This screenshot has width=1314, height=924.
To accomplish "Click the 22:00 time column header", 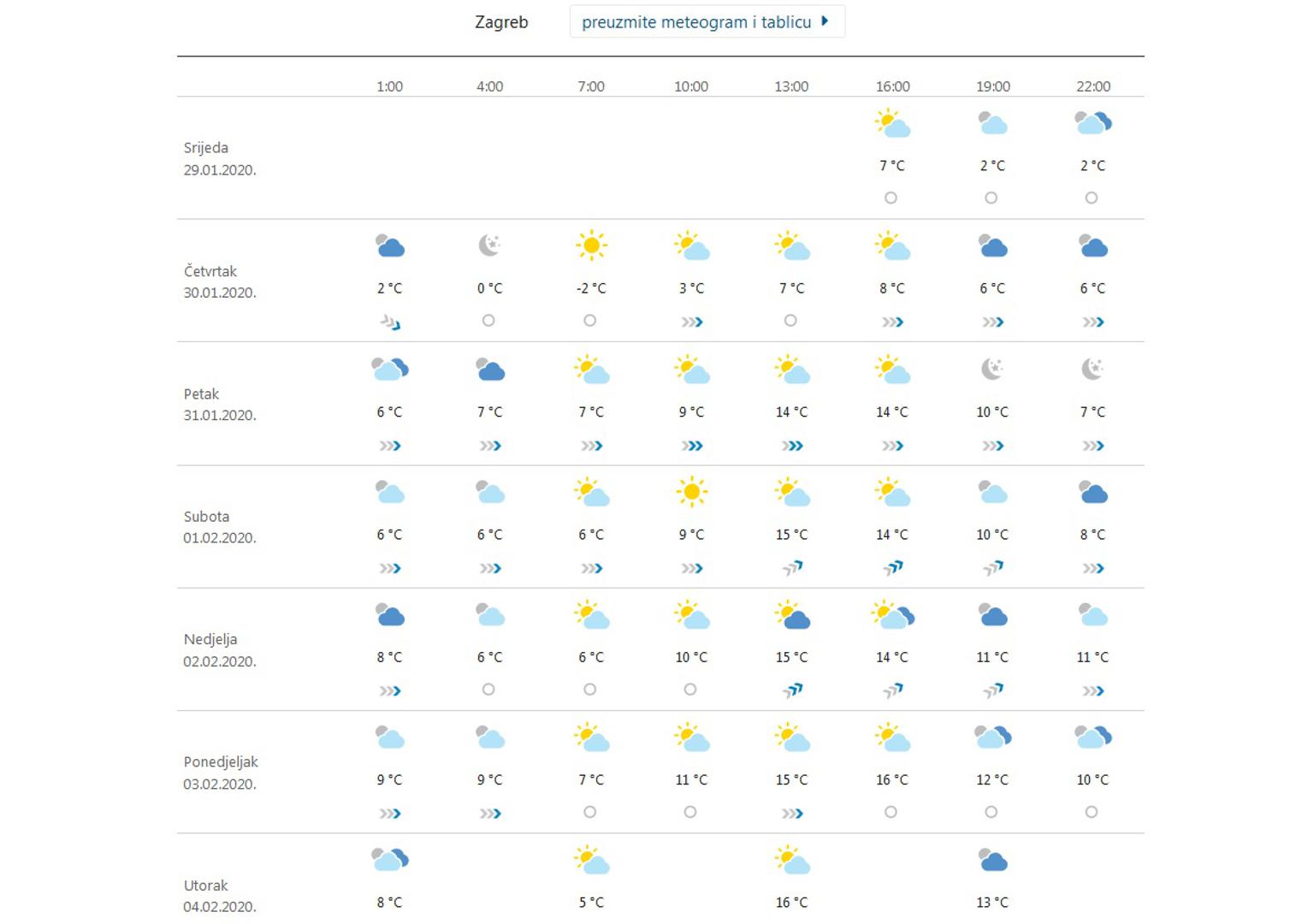I will pos(1092,86).
